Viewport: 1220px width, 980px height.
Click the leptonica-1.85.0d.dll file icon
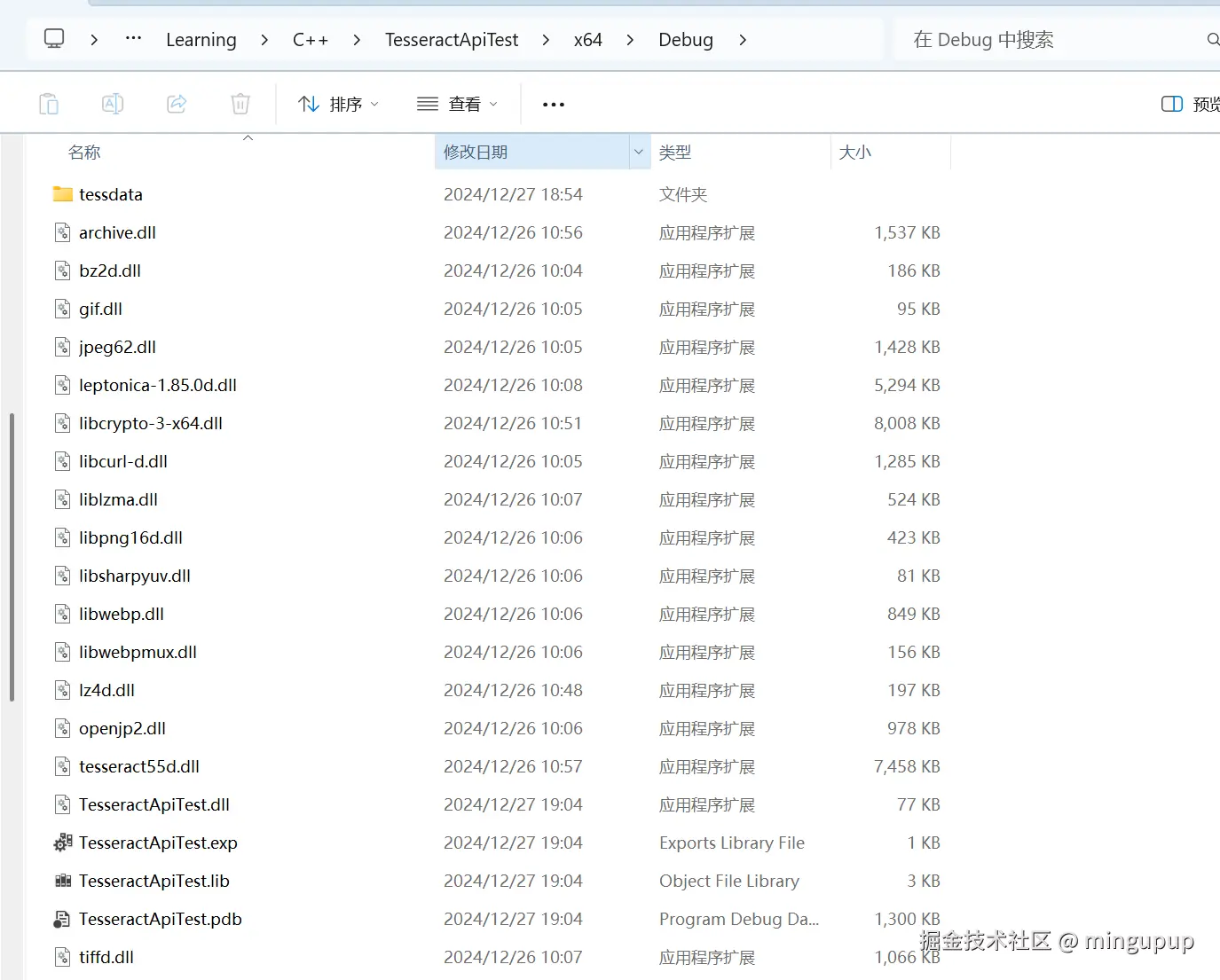(62, 385)
